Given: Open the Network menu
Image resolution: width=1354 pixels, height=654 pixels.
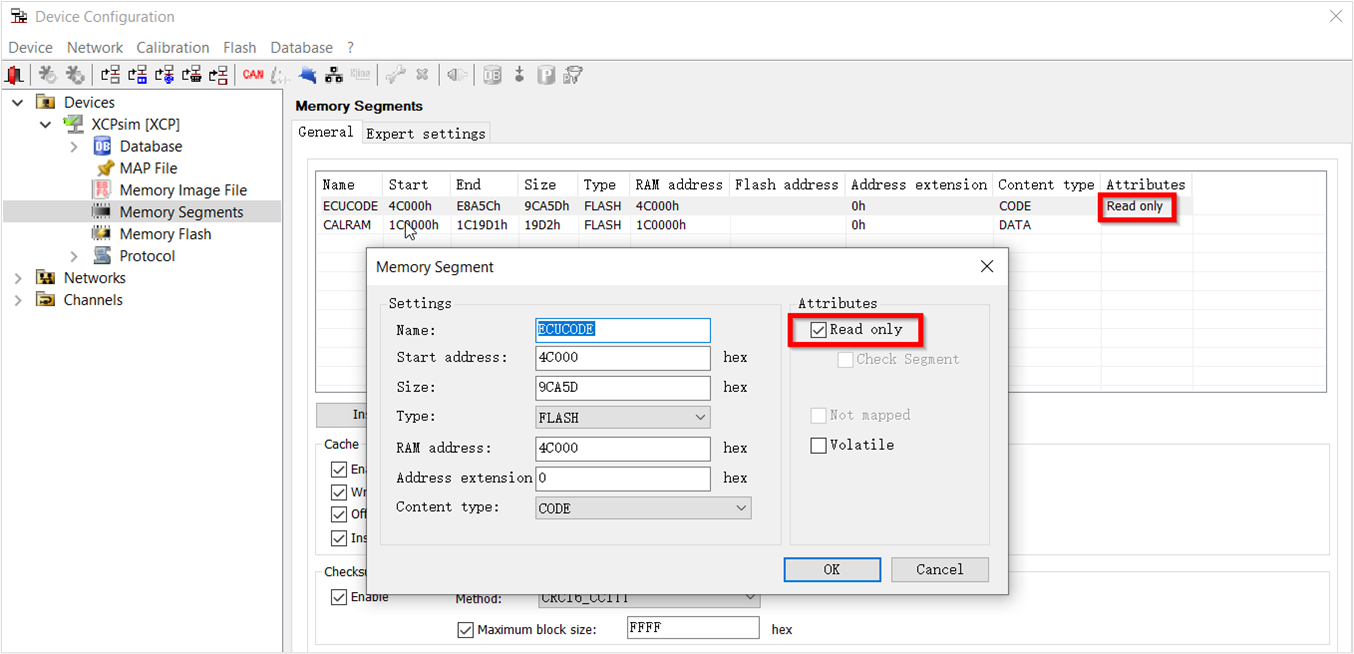Looking at the screenshot, I should pos(95,47).
